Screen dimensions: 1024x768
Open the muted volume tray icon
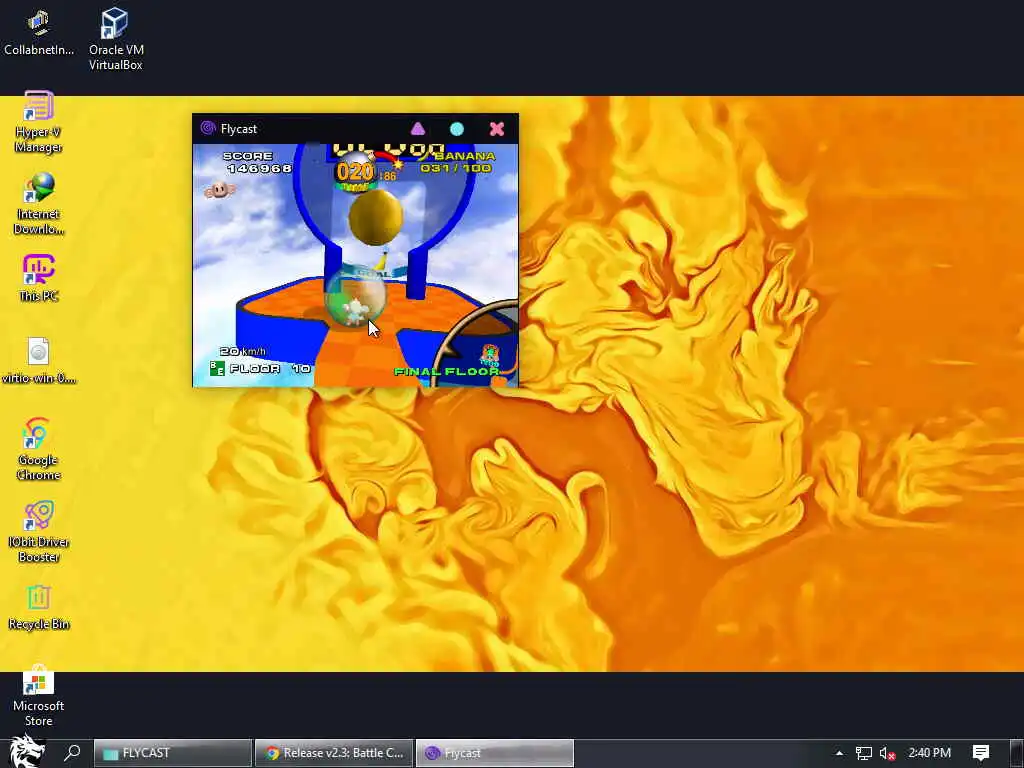(887, 753)
